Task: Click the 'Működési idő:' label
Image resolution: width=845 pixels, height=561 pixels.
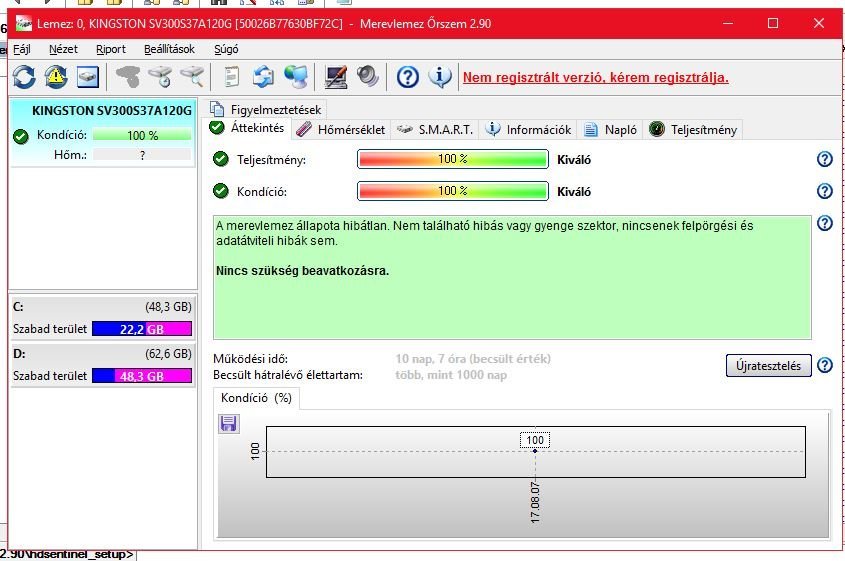Action: click(251, 358)
